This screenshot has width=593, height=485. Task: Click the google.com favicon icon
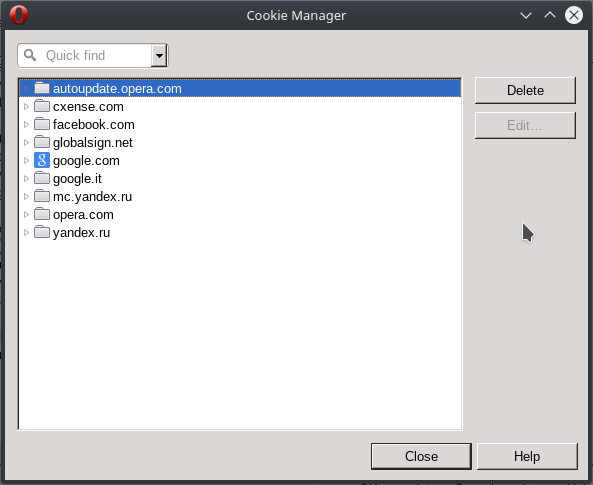click(x=42, y=160)
